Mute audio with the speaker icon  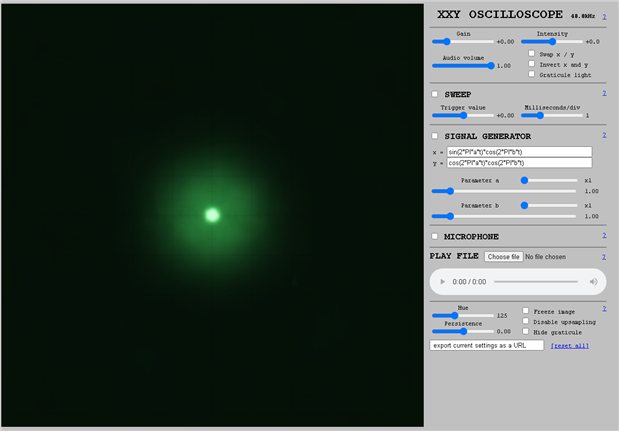pos(593,282)
